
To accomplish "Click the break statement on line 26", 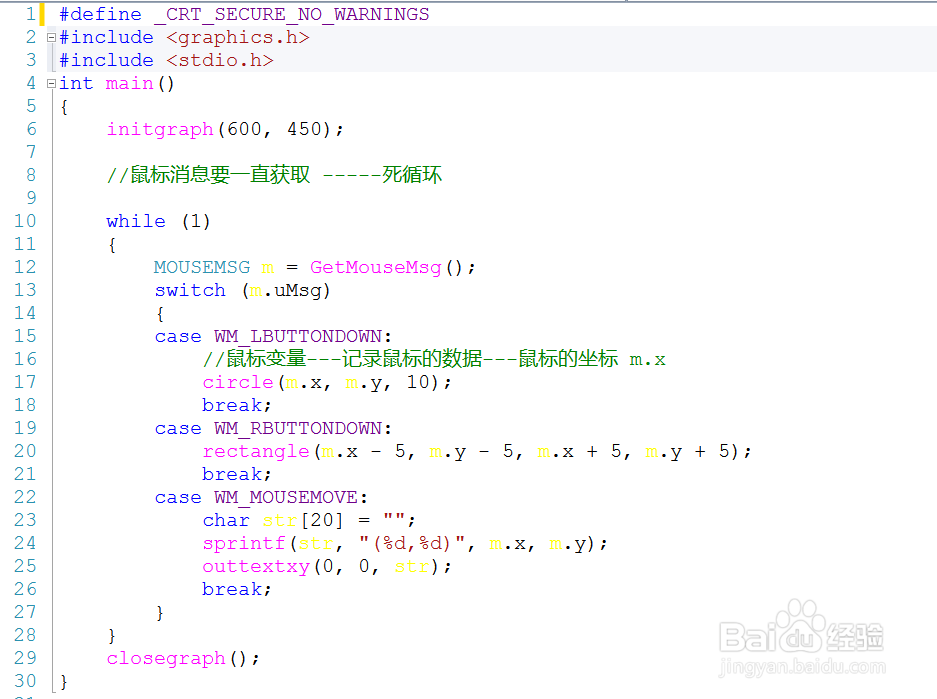I will tap(237, 590).
